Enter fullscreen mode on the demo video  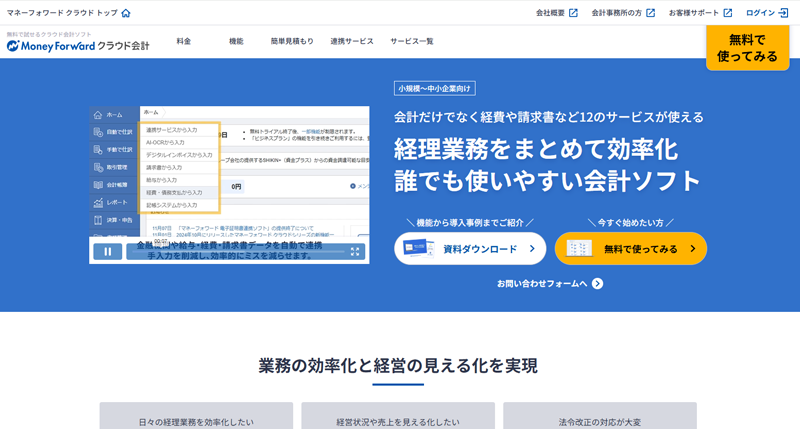tap(355, 252)
